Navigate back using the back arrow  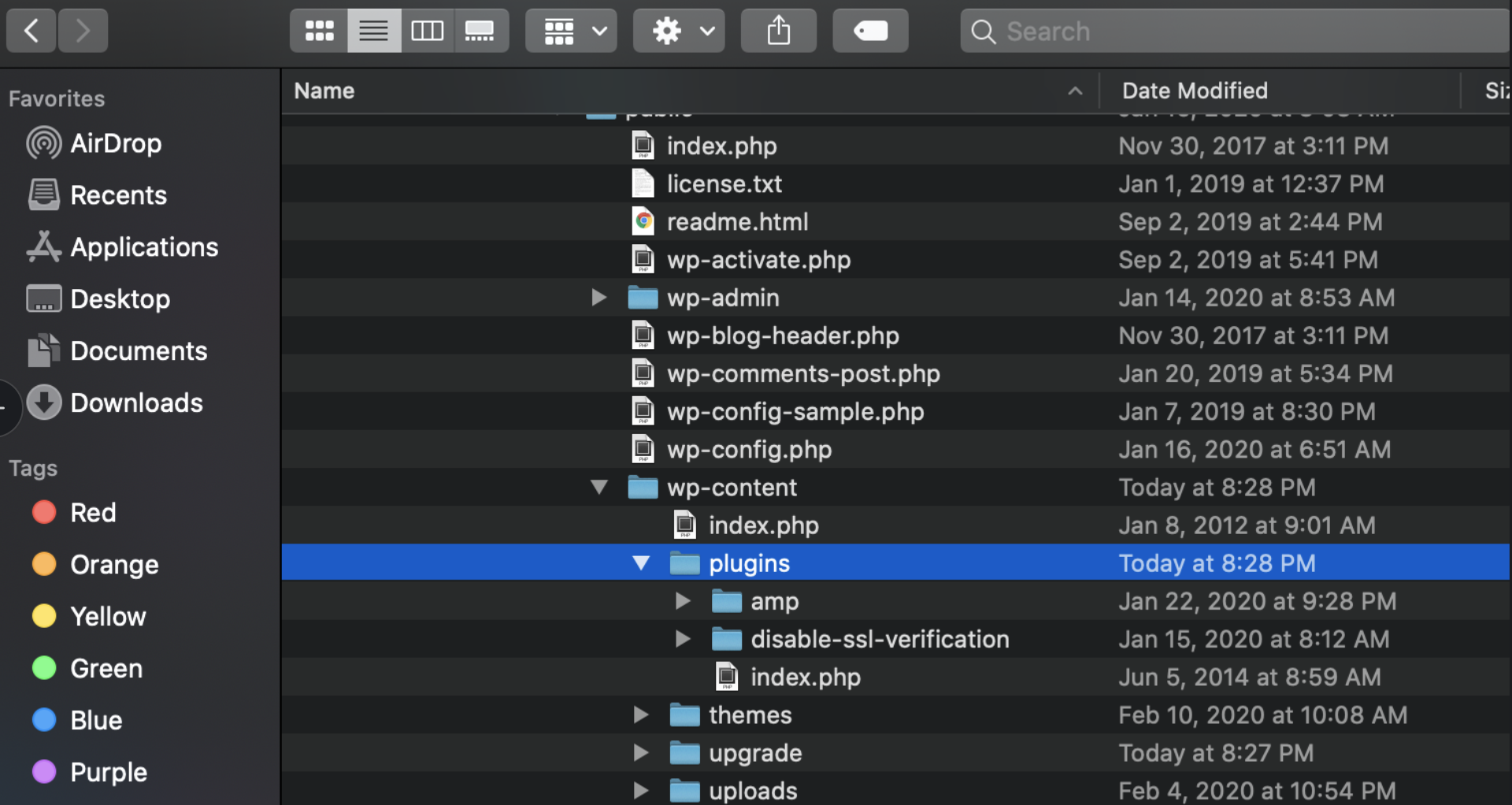[31, 31]
